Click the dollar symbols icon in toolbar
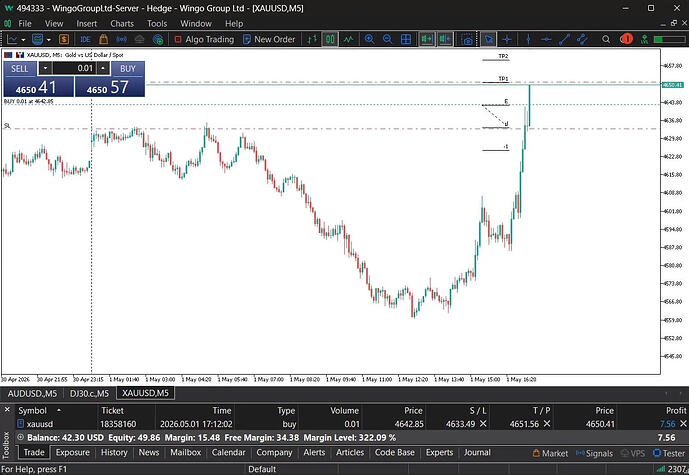 click(64, 40)
